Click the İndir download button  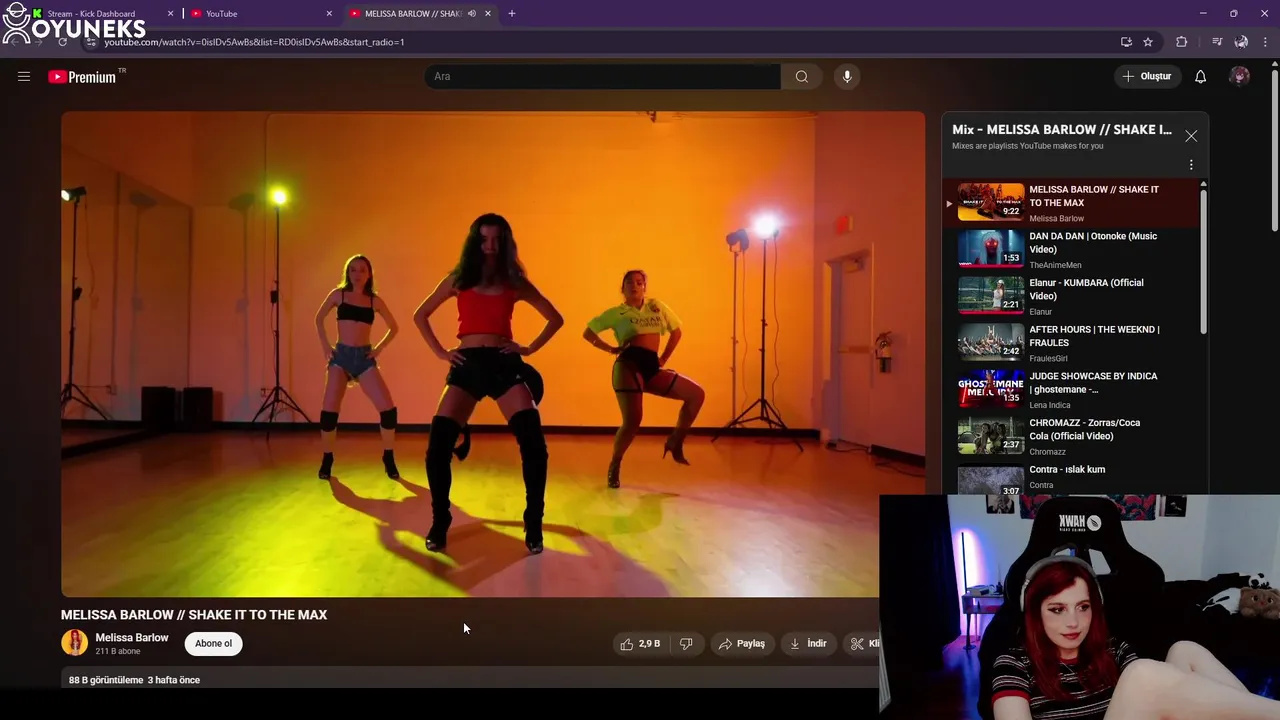(808, 643)
